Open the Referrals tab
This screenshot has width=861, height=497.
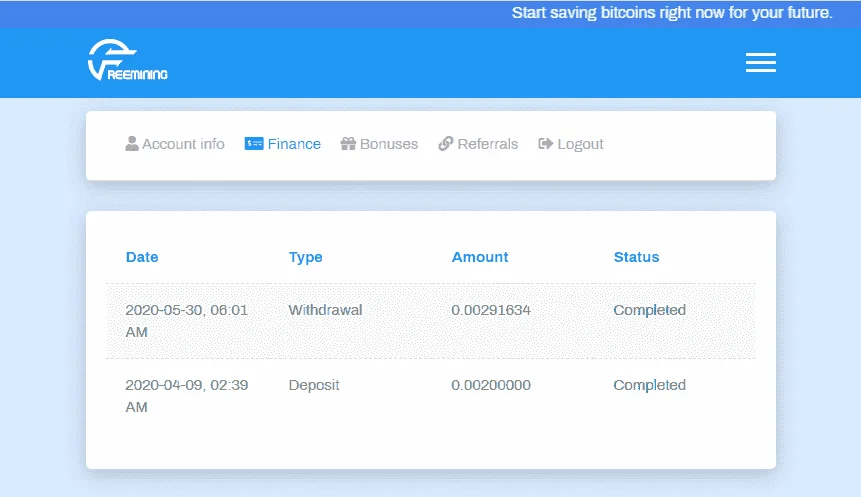478,144
